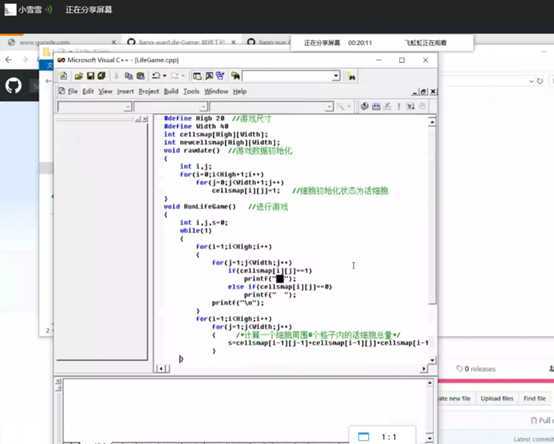Open the Window List icon

[220, 76]
